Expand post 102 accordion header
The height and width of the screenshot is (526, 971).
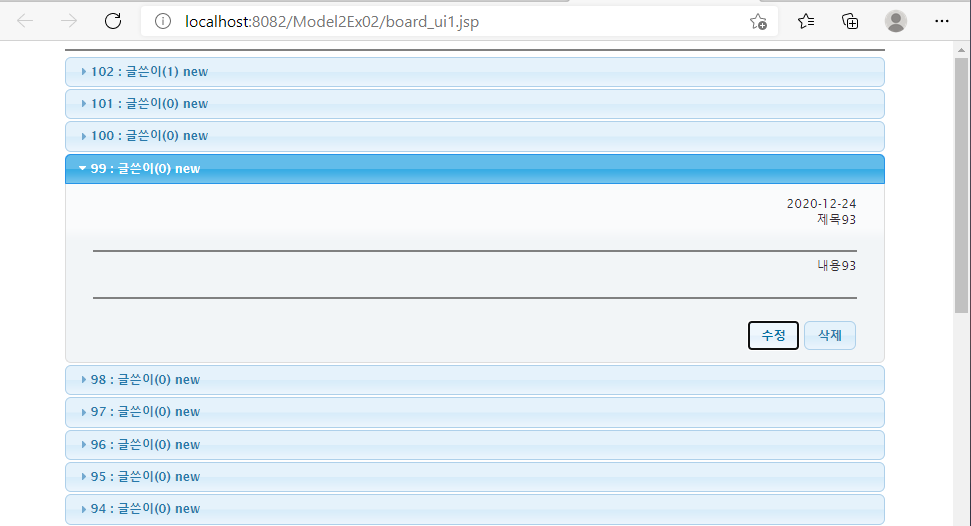(474, 72)
